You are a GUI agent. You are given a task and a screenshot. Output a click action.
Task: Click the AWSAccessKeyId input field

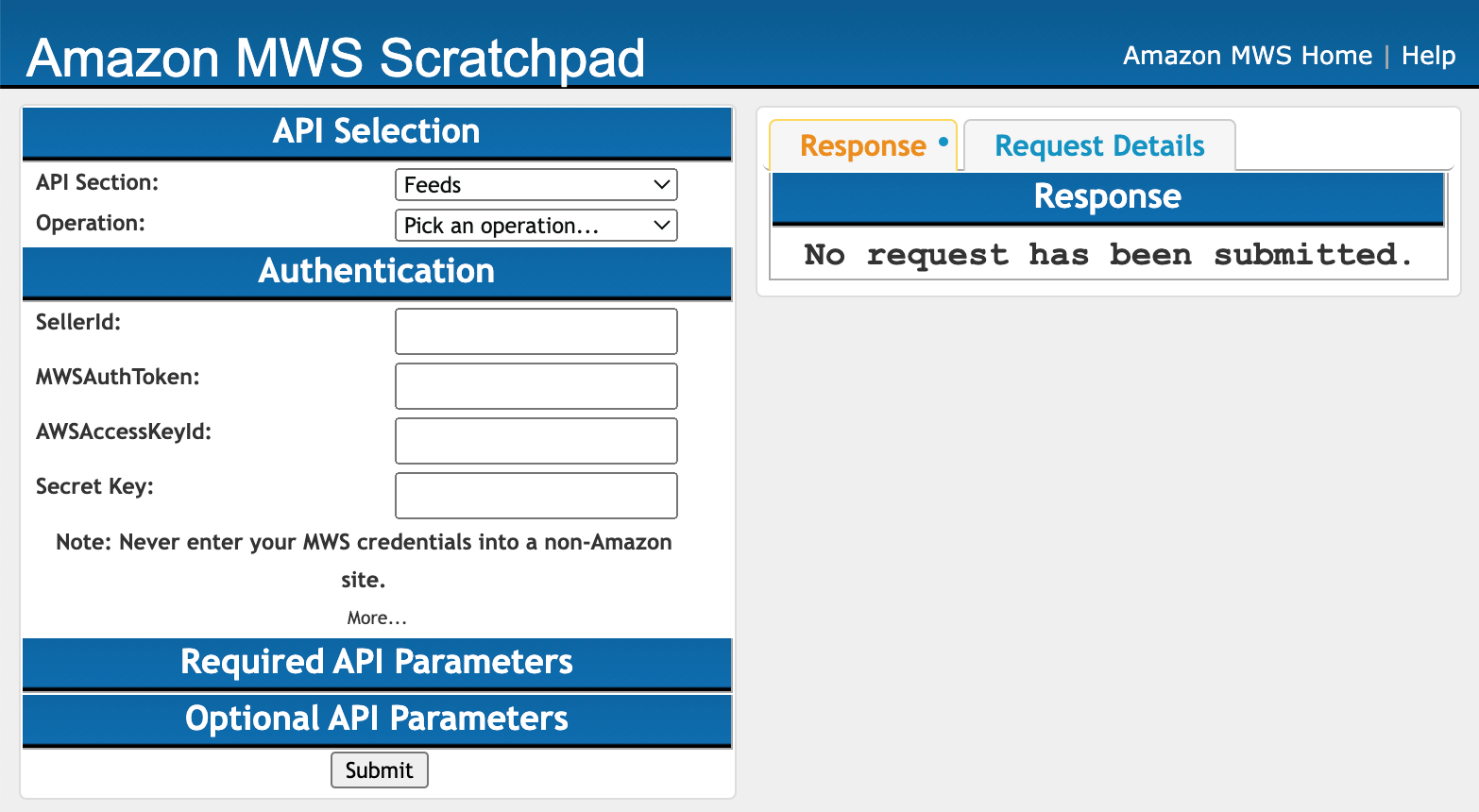coord(535,441)
